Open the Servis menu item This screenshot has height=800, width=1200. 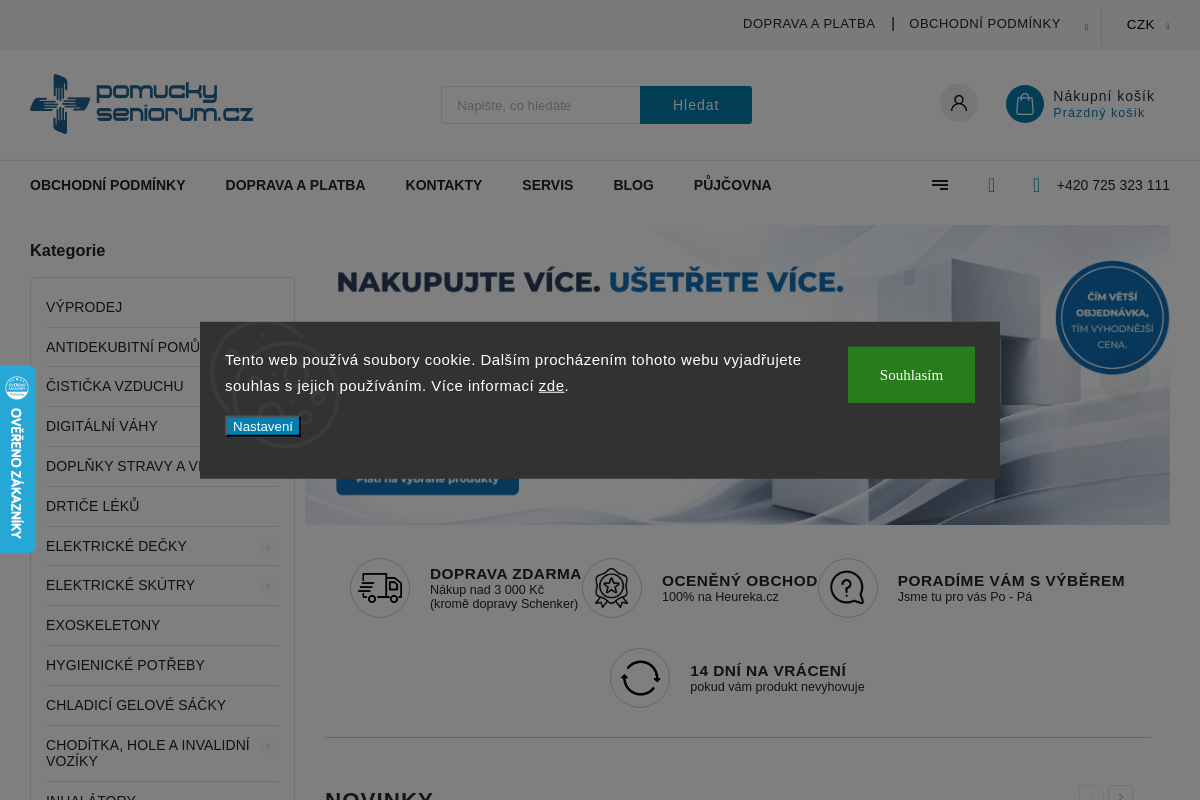pos(548,185)
